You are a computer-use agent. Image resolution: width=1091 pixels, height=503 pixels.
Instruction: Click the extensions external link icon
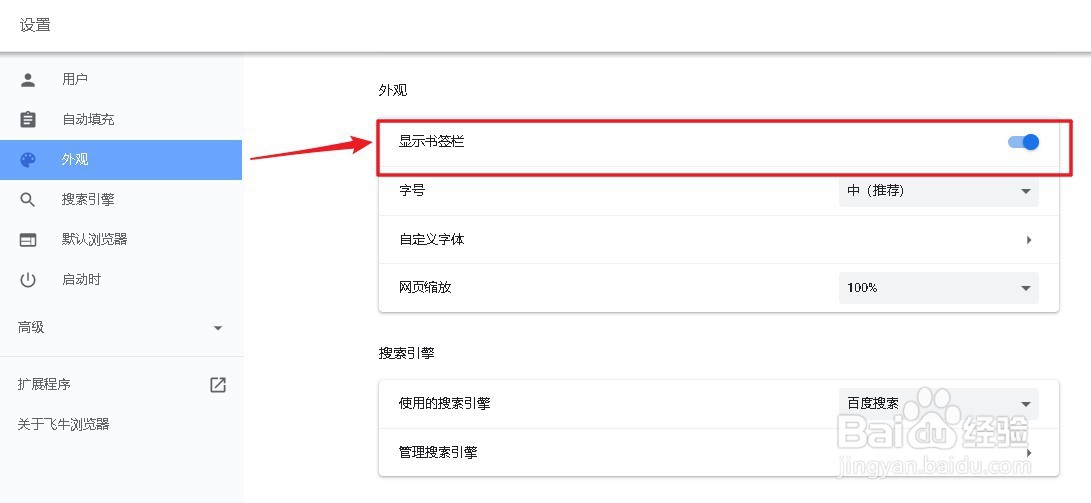[x=217, y=384]
